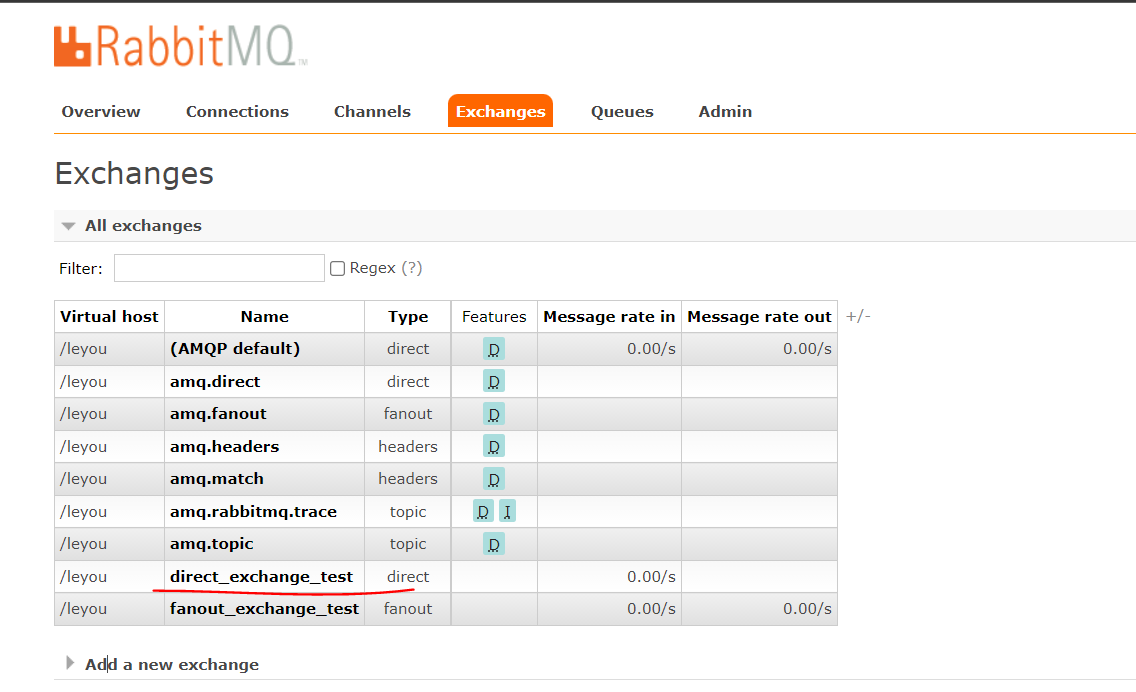Switch to the Channels tab
The image size is (1136, 692).
[372, 112]
